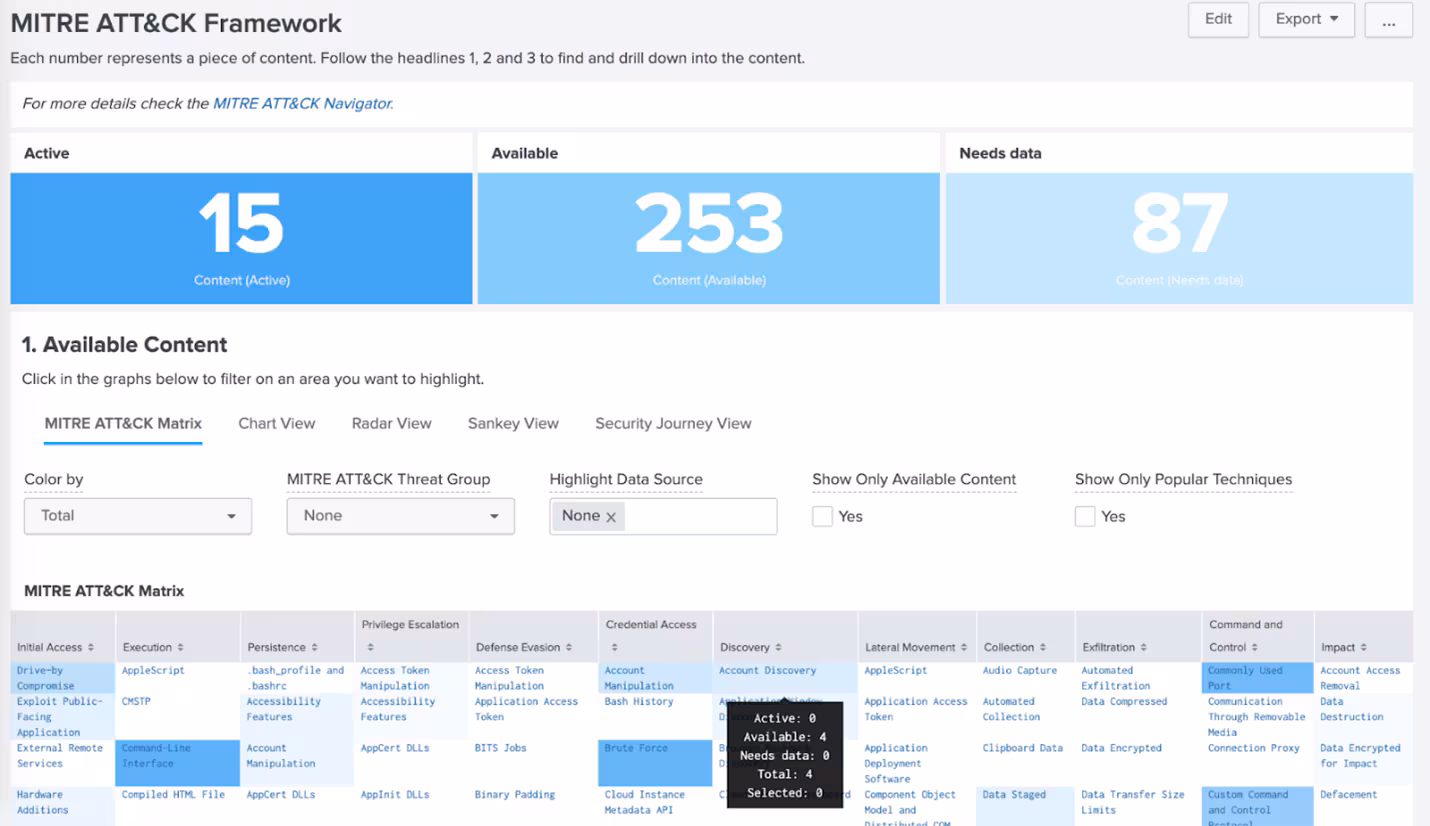Open the Export dropdown
Image resolution: width=1430 pixels, height=826 pixels.
pyautogui.click(x=1306, y=19)
